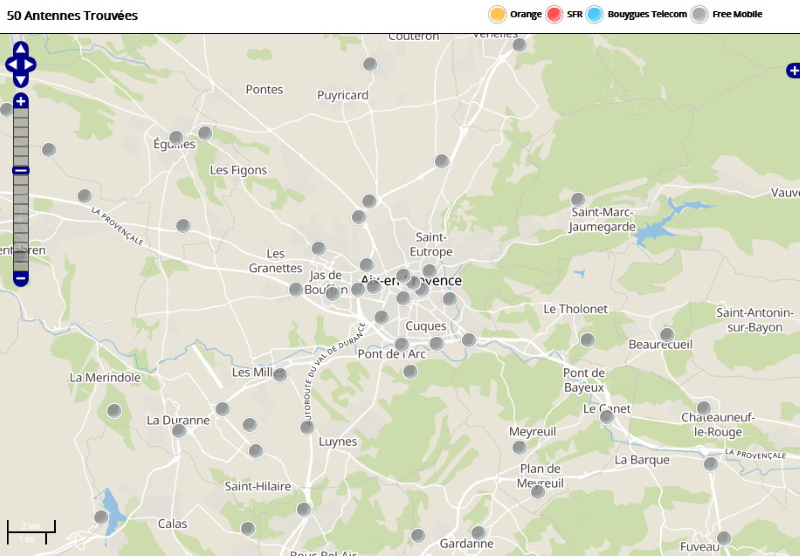Image resolution: width=800 pixels, height=556 pixels.
Task: Zoom in with the plus button
Action: tap(20, 101)
